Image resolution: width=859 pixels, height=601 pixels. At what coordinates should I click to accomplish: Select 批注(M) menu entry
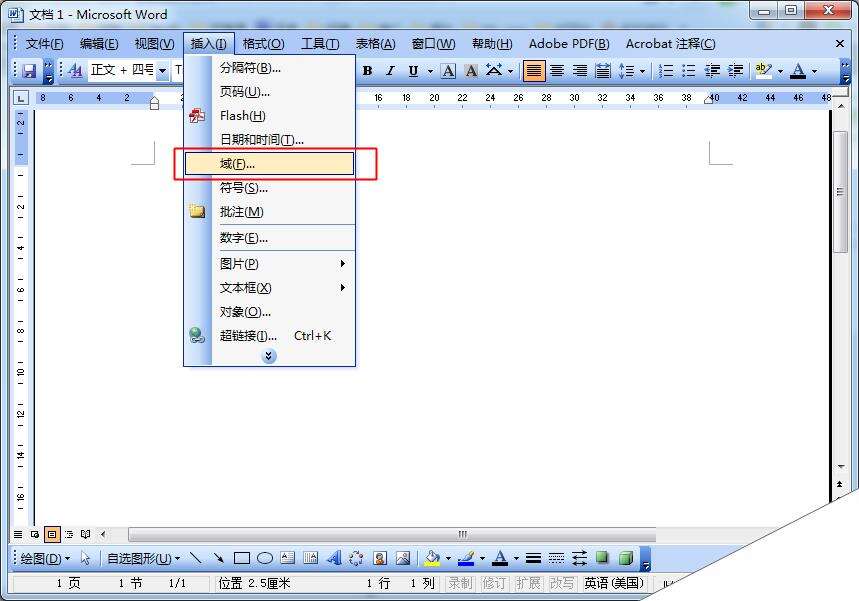tap(269, 211)
